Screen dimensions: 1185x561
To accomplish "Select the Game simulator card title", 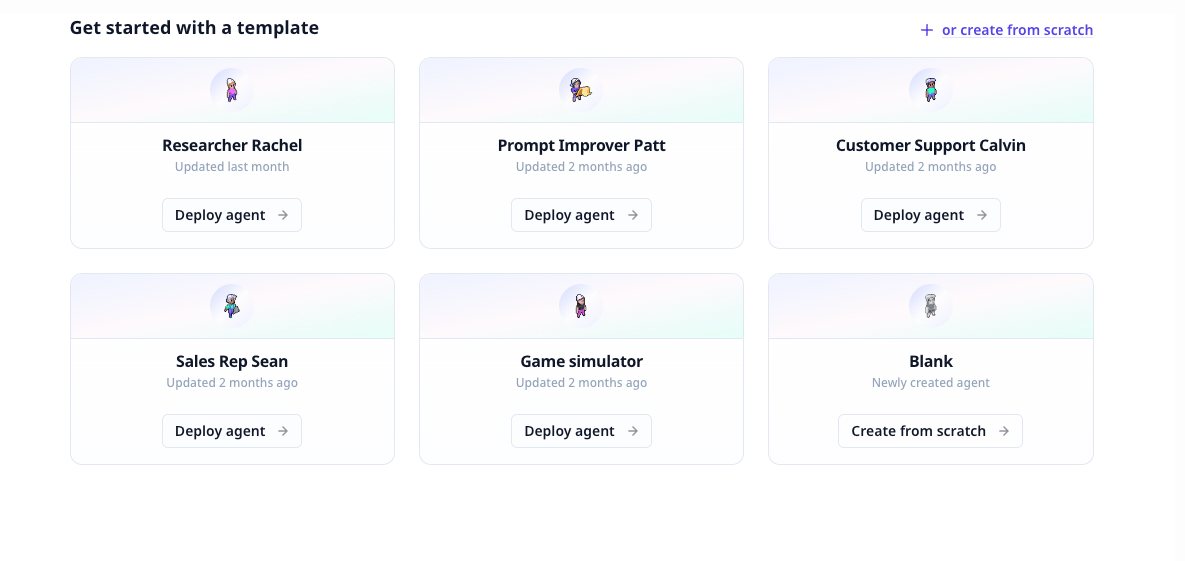I will [581, 361].
